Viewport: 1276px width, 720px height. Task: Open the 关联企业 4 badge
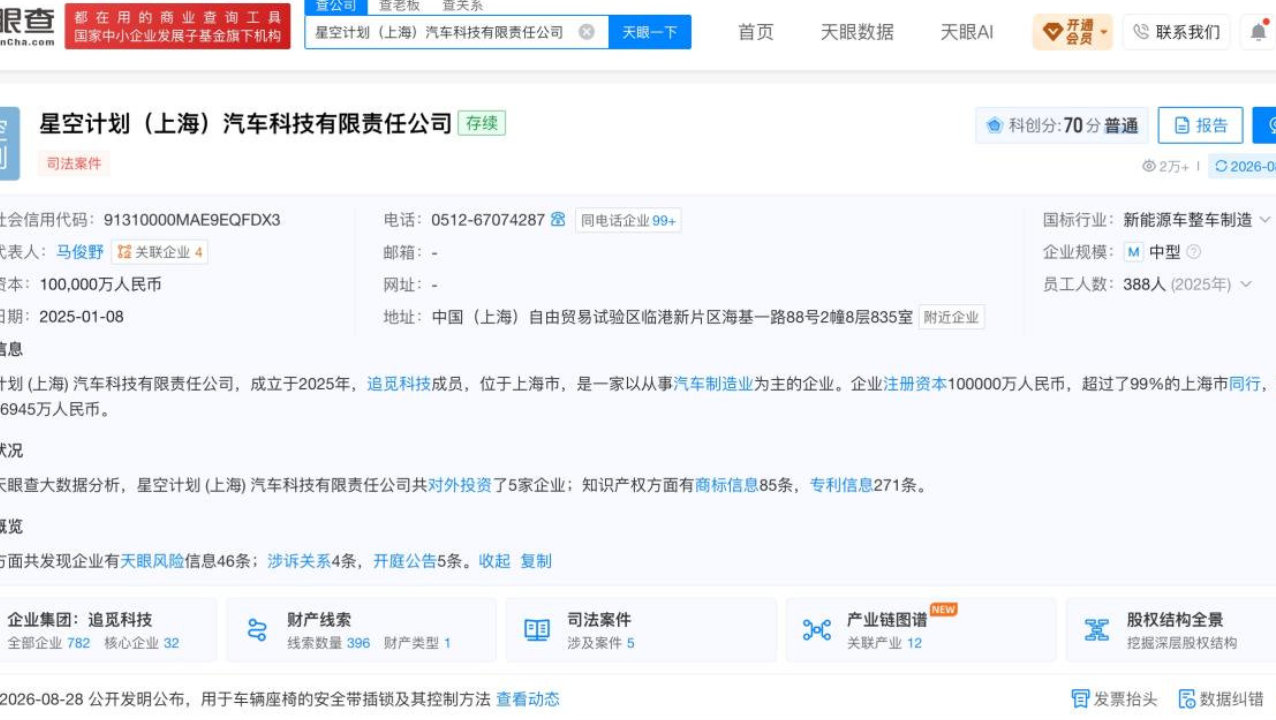160,252
